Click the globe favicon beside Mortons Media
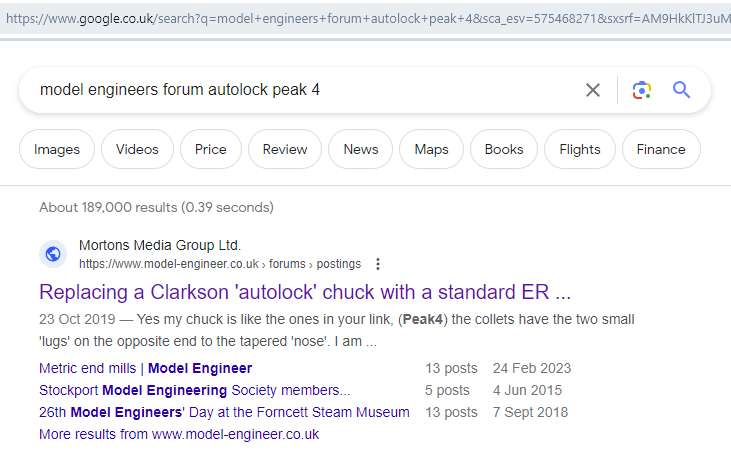731x466 pixels. click(x=53, y=254)
